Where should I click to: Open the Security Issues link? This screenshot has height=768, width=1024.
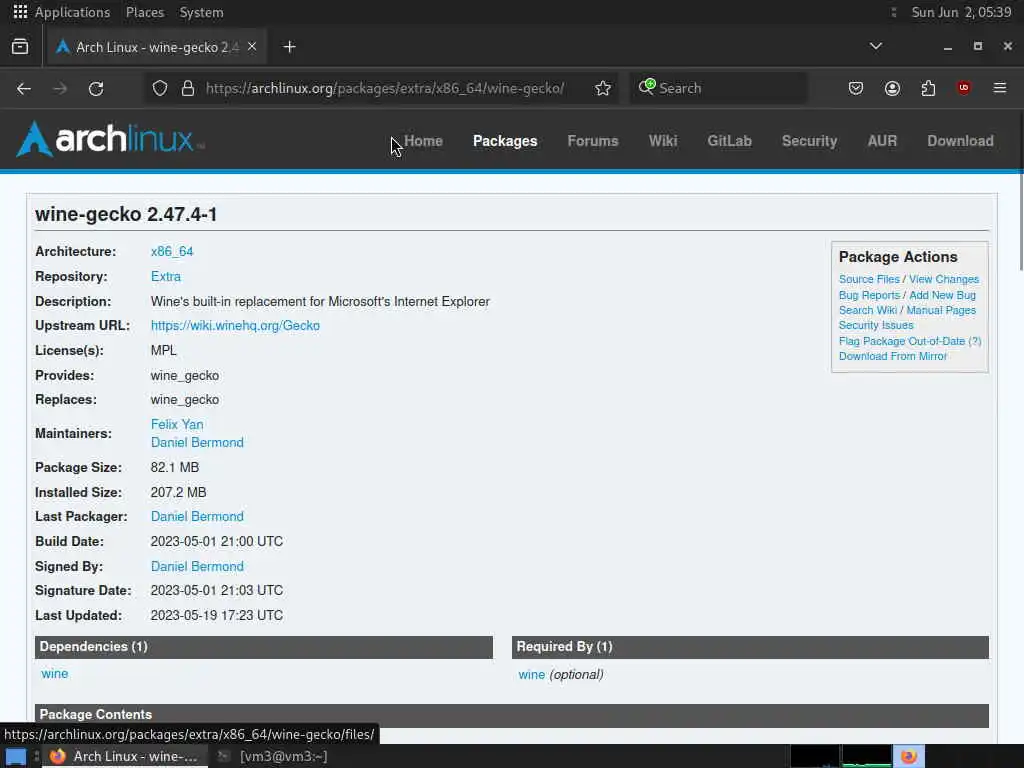pyautogui.click(x=876, y=325)
